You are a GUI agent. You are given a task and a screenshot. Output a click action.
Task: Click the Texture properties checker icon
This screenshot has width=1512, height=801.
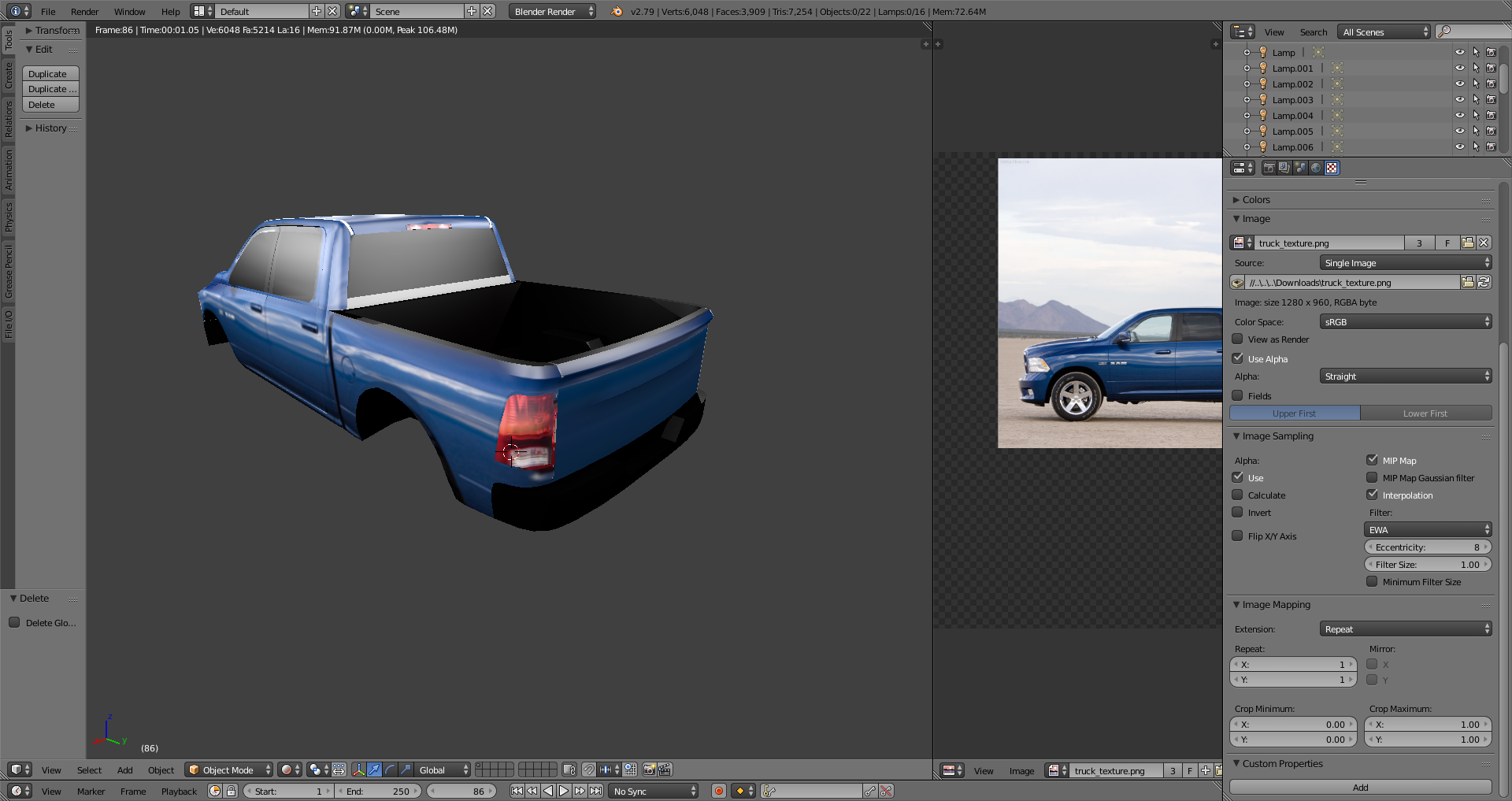[x=1332, y=168]
